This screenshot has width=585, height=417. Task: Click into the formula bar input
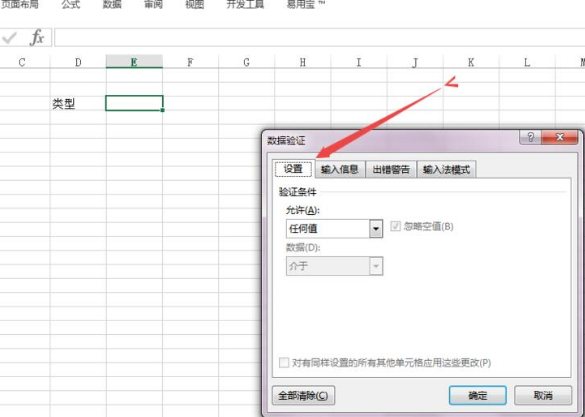[x=319, y=37]
